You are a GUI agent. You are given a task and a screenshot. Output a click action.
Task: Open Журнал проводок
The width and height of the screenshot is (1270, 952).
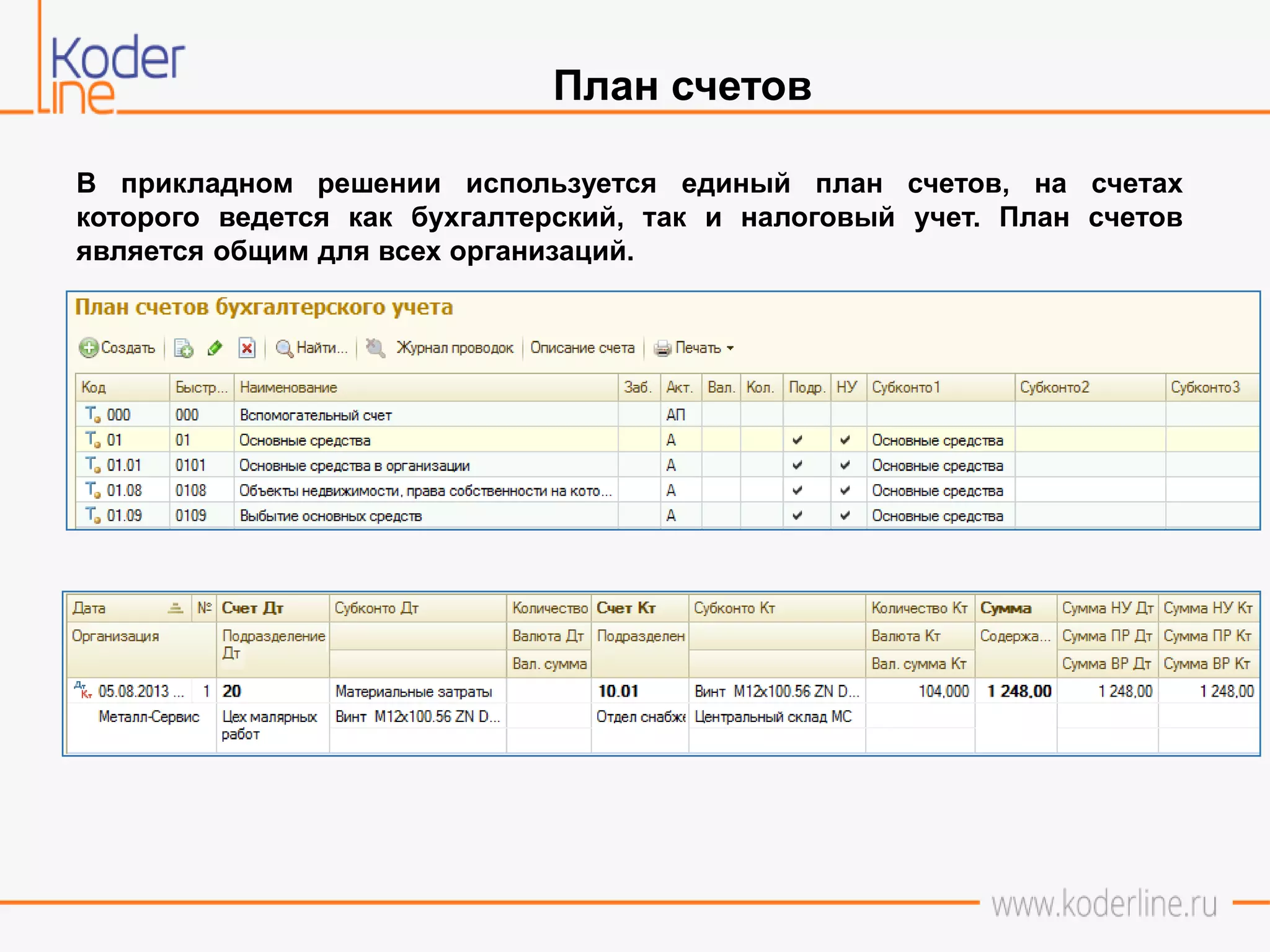(x=455, y=348)
